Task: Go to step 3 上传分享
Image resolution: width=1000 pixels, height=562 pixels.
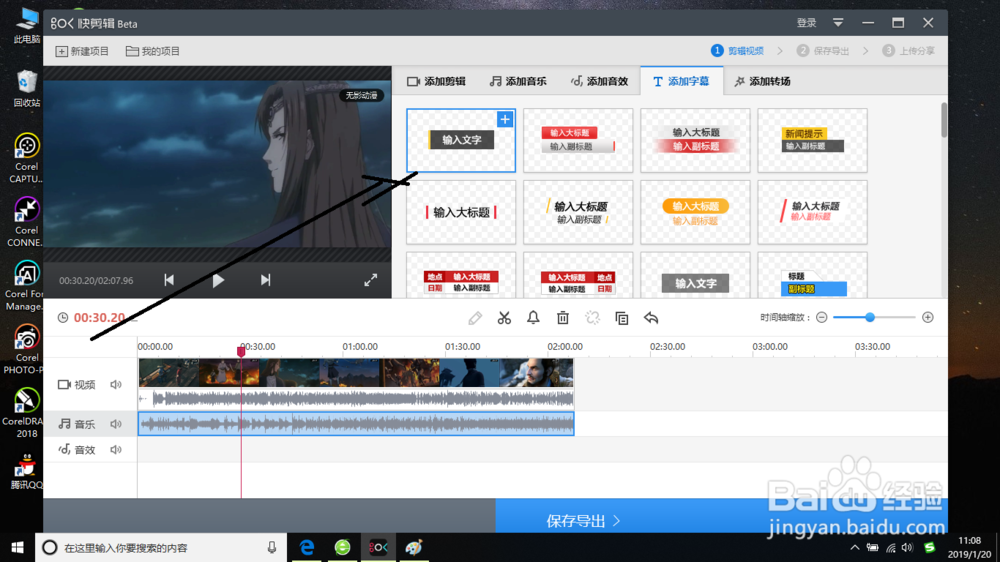Action: click(x=909, y=51)
